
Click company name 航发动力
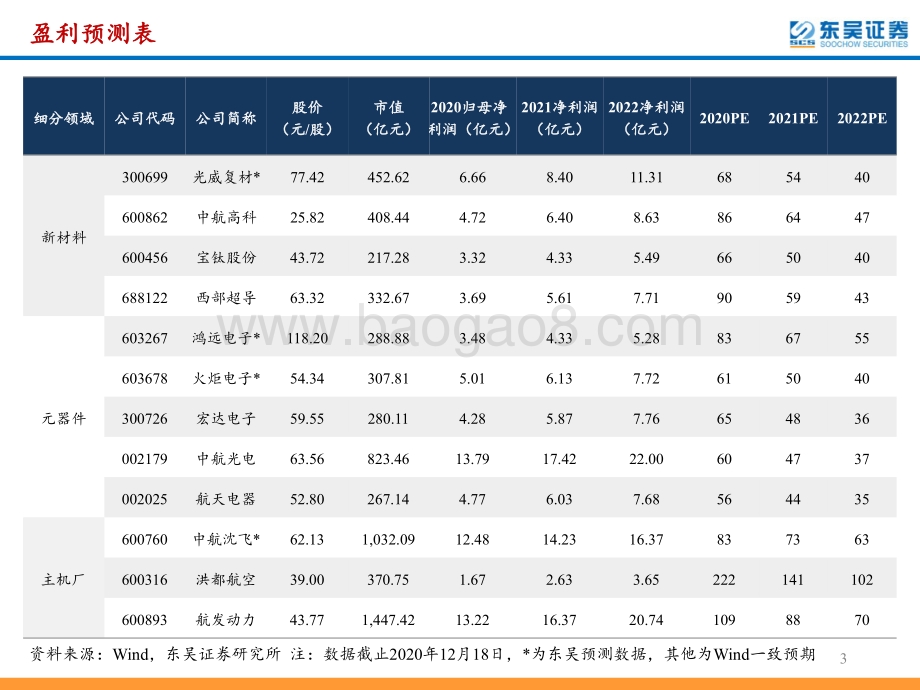(x=226, y=620)
